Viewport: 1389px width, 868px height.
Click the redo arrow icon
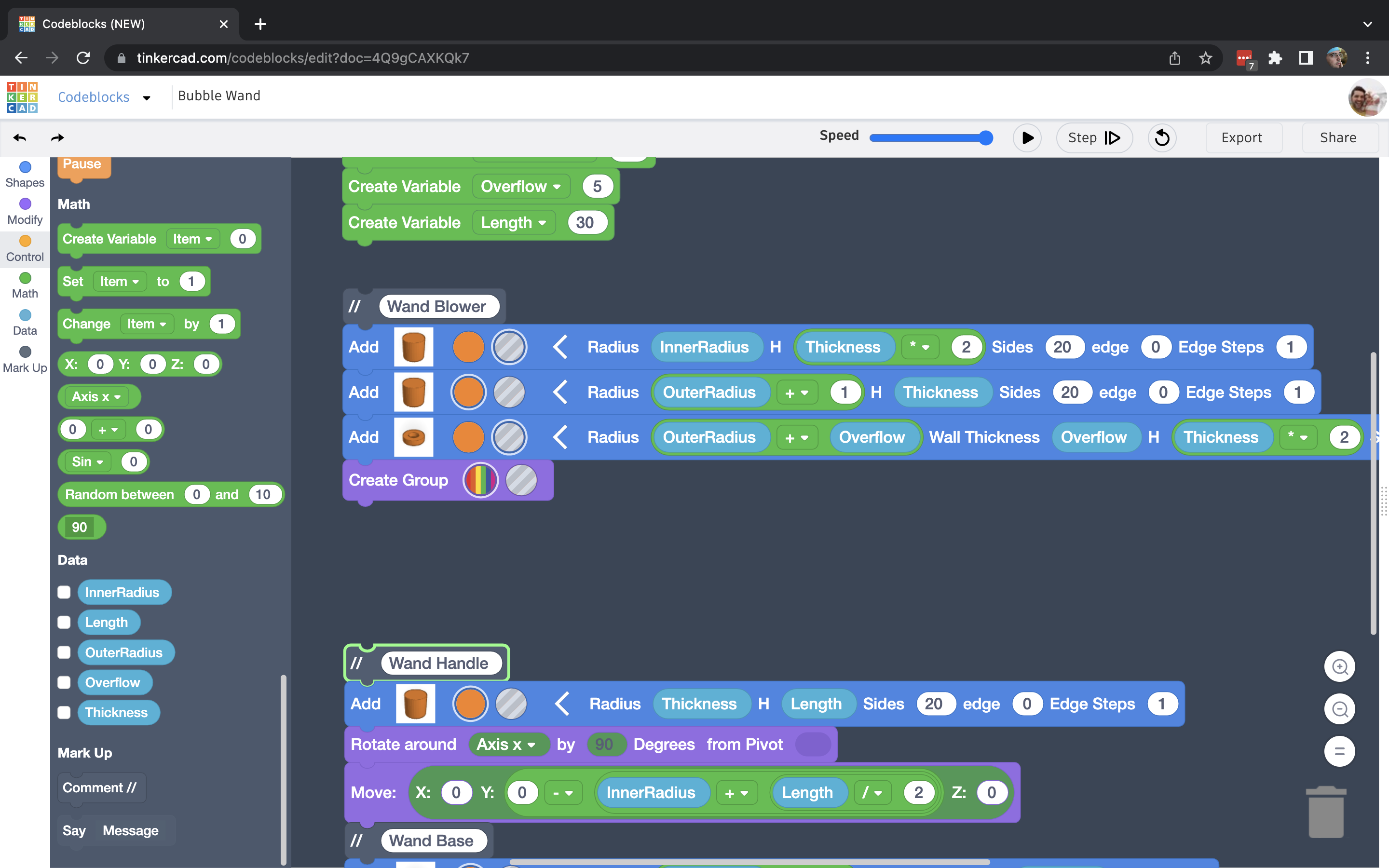click(x=57, y=138)
